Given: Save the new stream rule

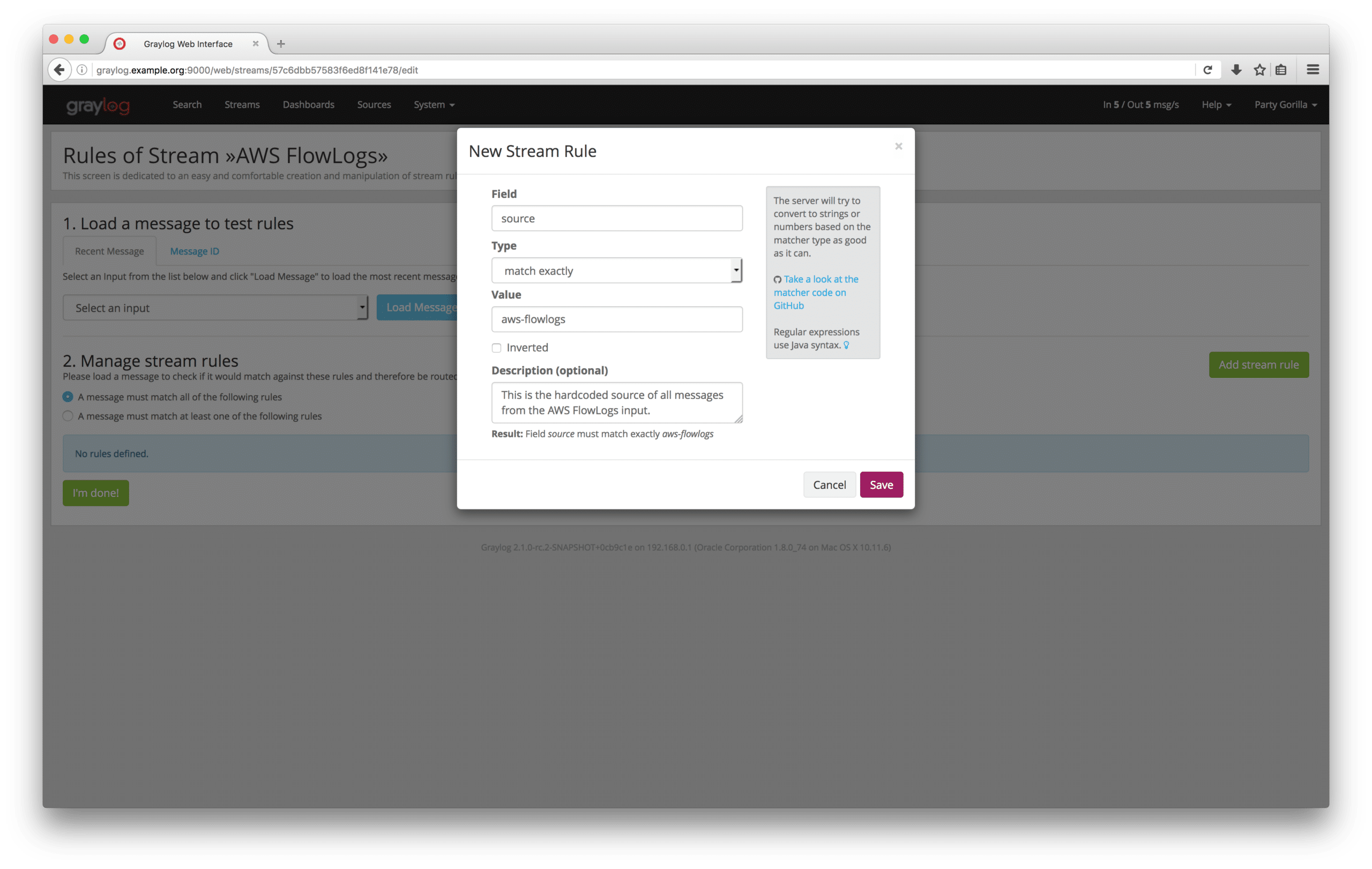Looking at the screenshot, I should (881, 485).
